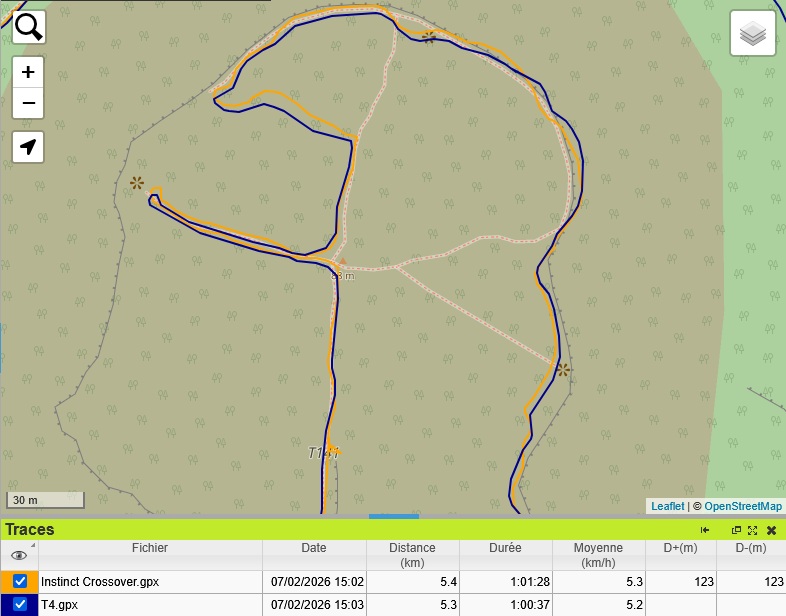This screenshot has width=786, height=616.
Task: Click the dock-left arrow icon in Traces panel
Action: coord(705,530)
